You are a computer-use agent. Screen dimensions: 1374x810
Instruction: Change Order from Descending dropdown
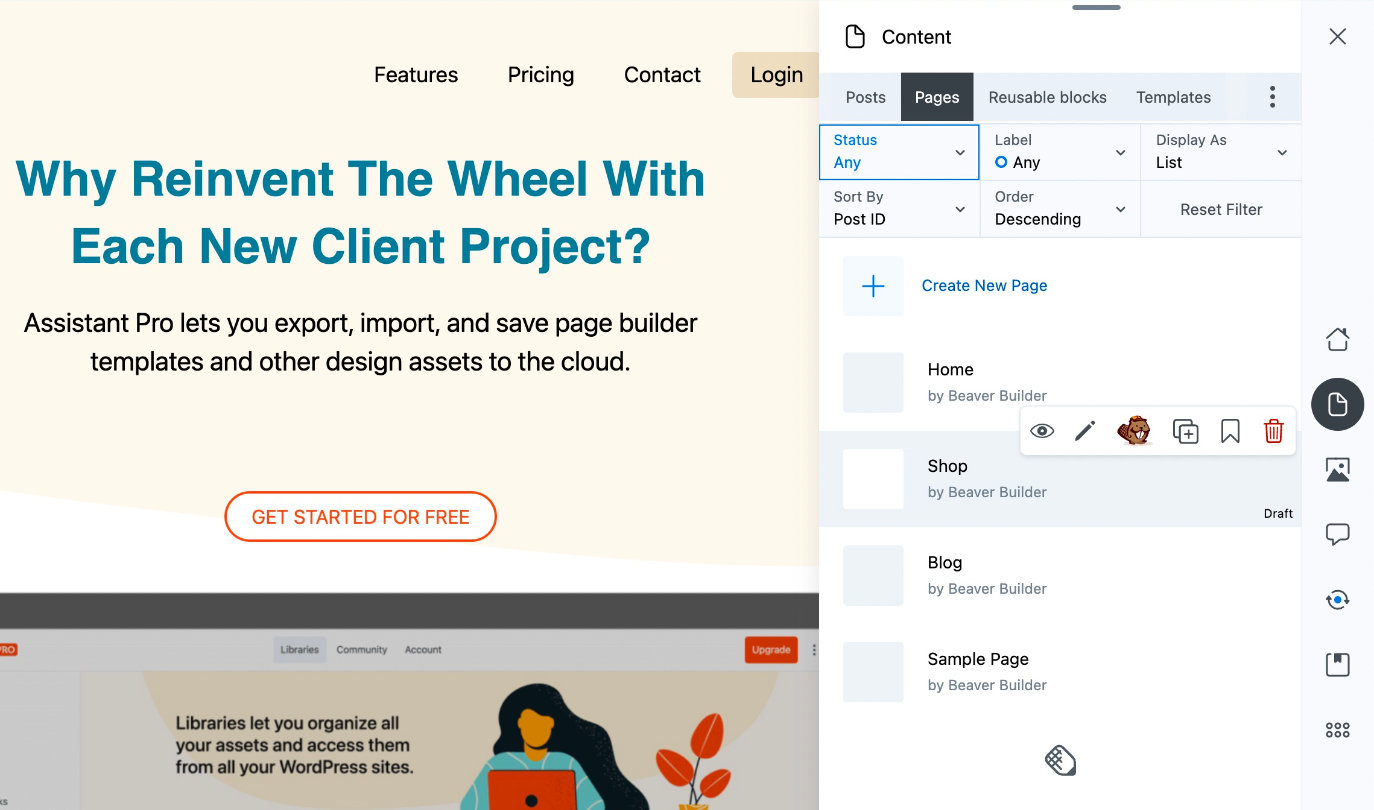point(1059,209)
